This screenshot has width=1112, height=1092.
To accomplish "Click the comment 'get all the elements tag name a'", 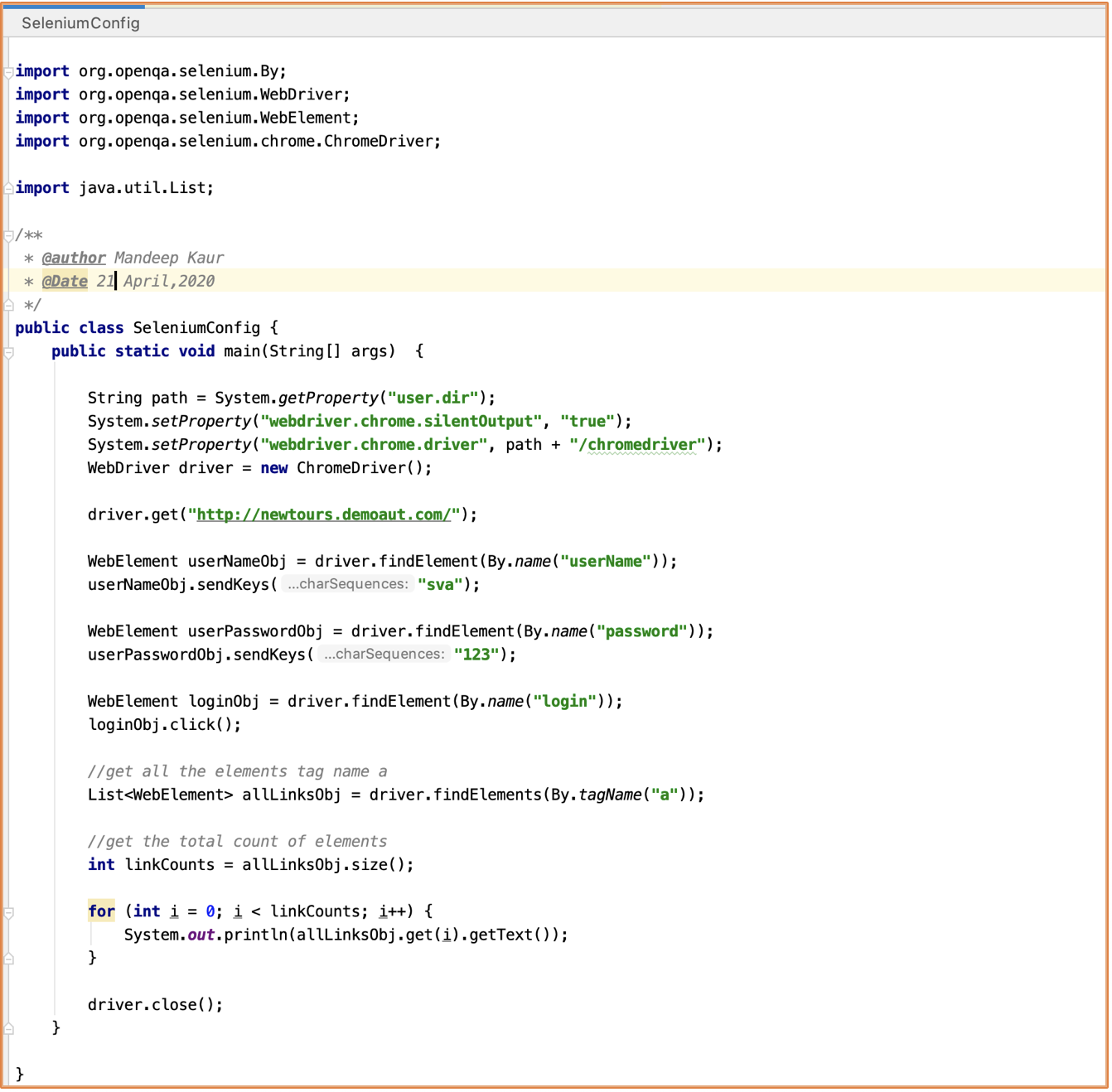I will coord(237,771).
